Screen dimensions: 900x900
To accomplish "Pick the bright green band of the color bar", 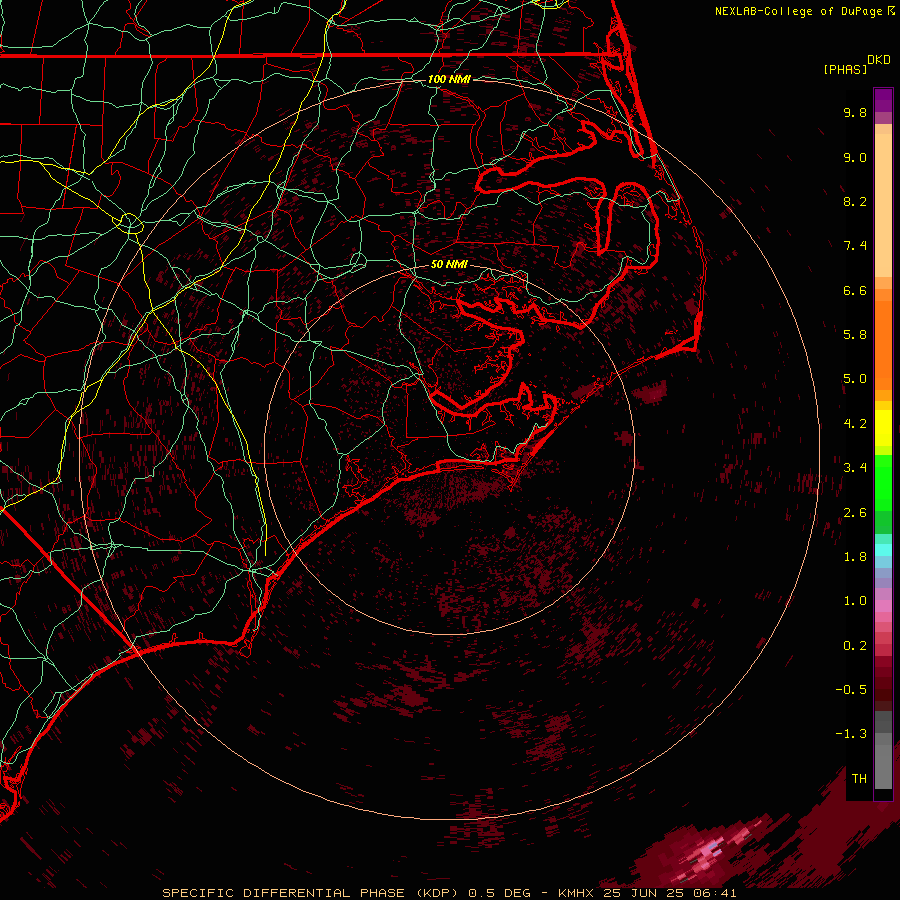I will [x=883, y=482].
